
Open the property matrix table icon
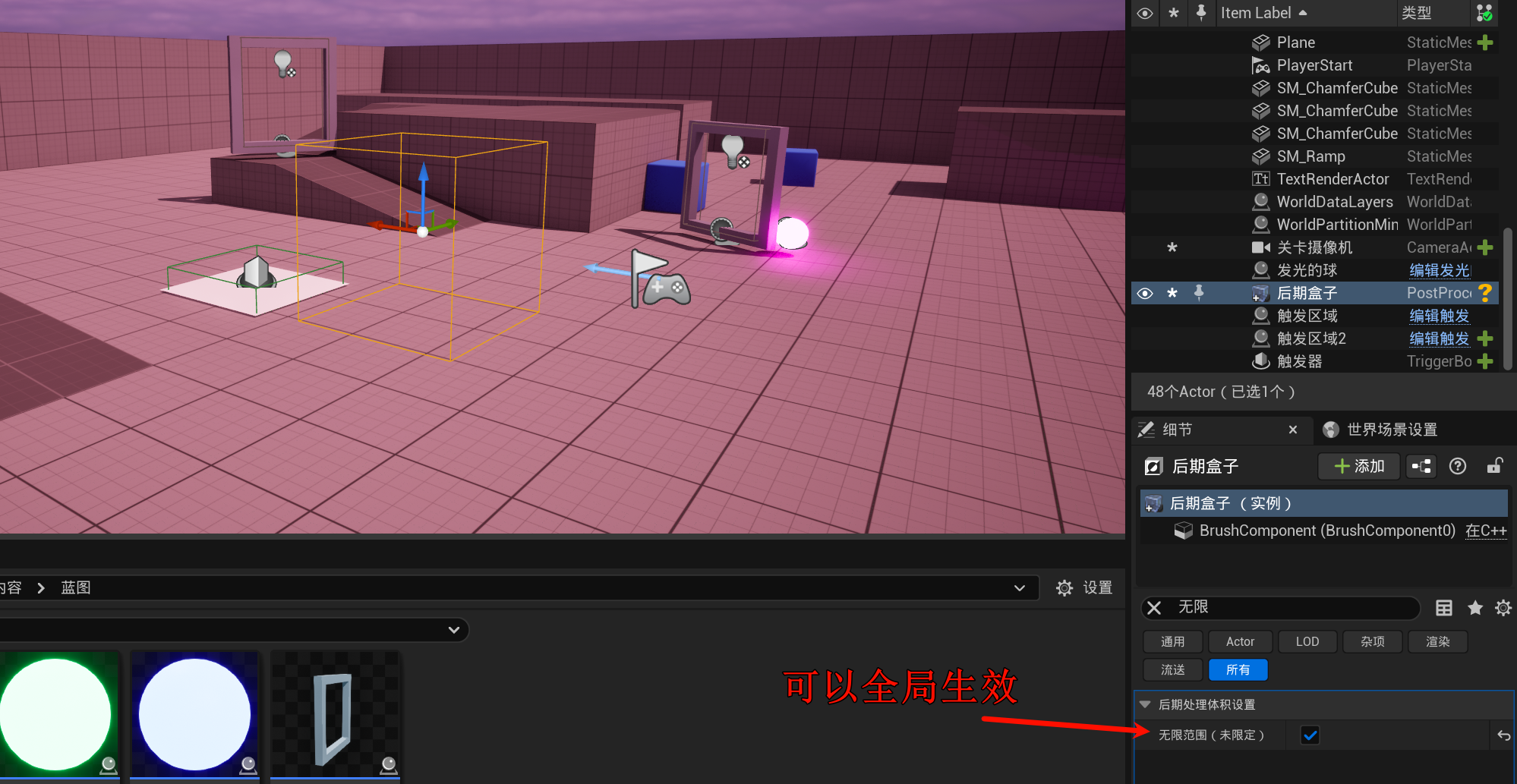[1443, 608]
